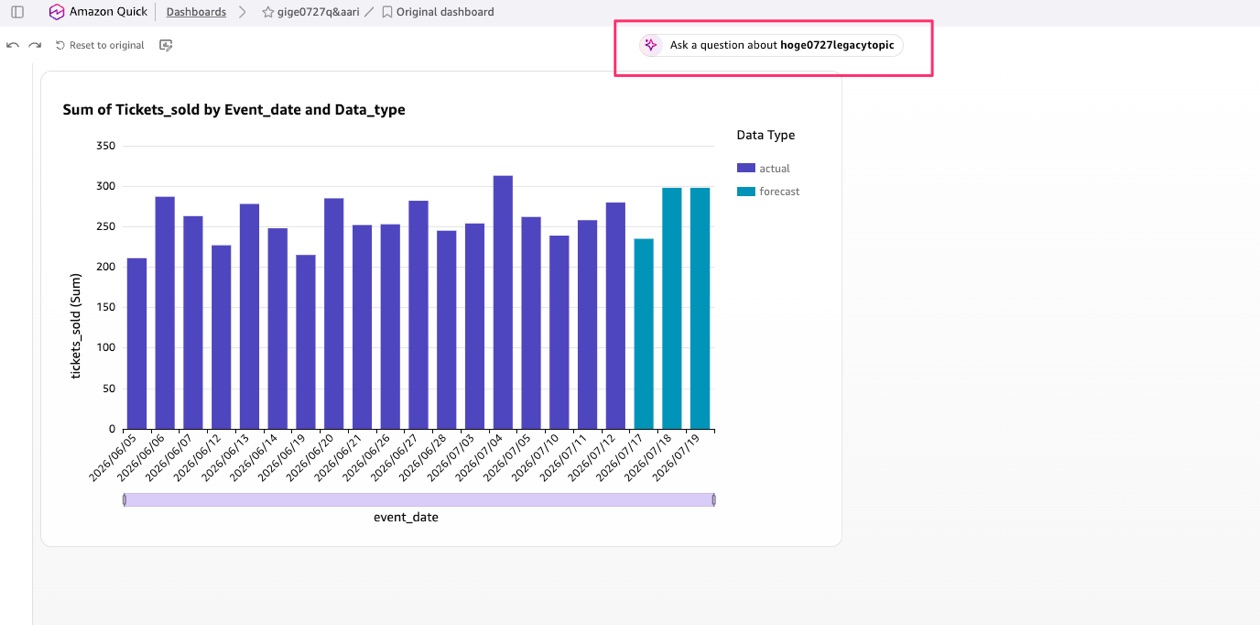Screen dimensions: 1260x625
Task: Click the sparkle icon in question bar
Action: click(651, 45)
